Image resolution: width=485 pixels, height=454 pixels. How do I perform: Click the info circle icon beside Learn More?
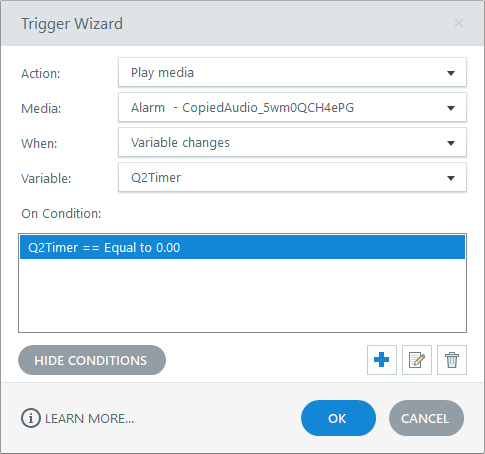[31, 418]
